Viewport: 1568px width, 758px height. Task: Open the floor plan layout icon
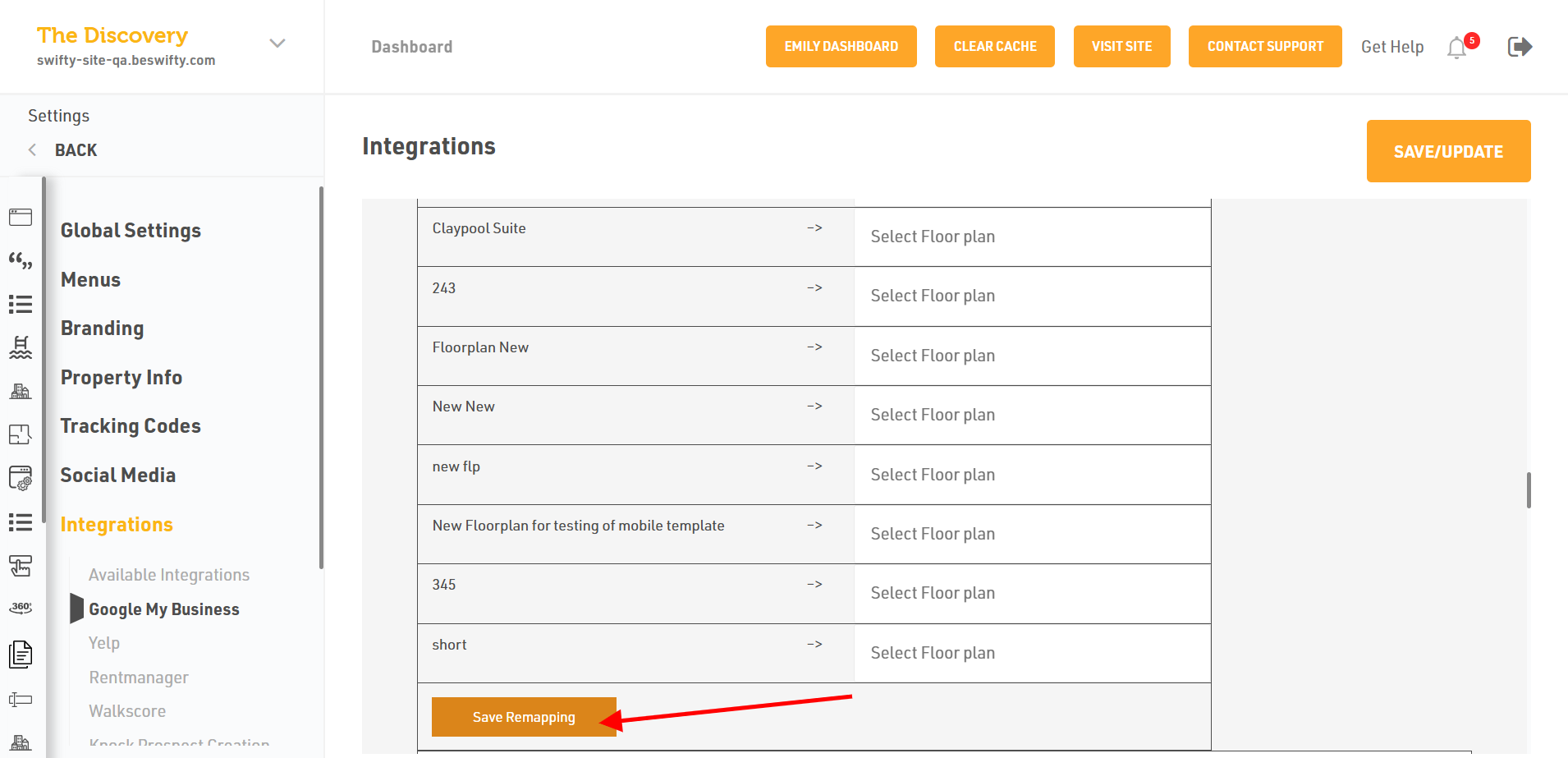pos(21,434)
